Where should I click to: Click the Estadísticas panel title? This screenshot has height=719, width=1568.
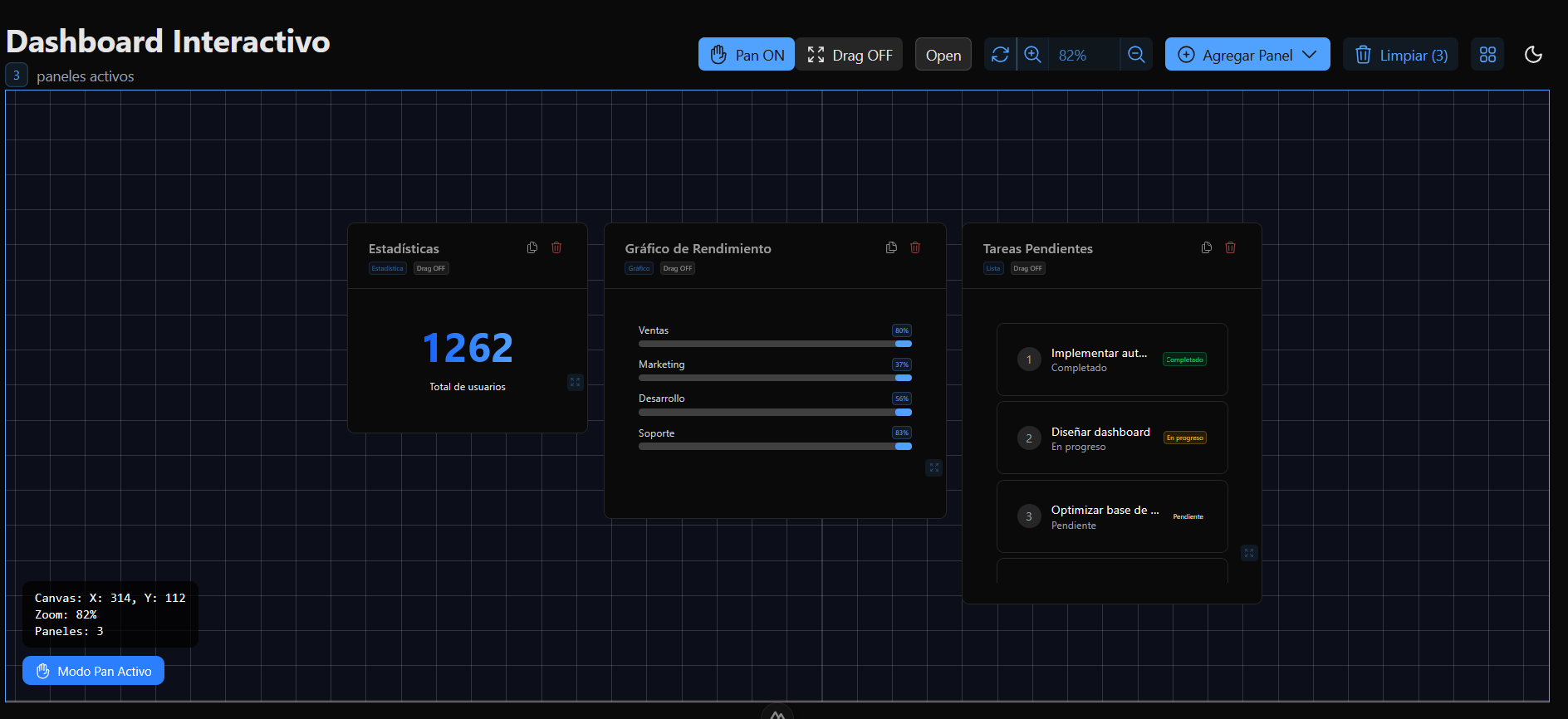point(404,248)
